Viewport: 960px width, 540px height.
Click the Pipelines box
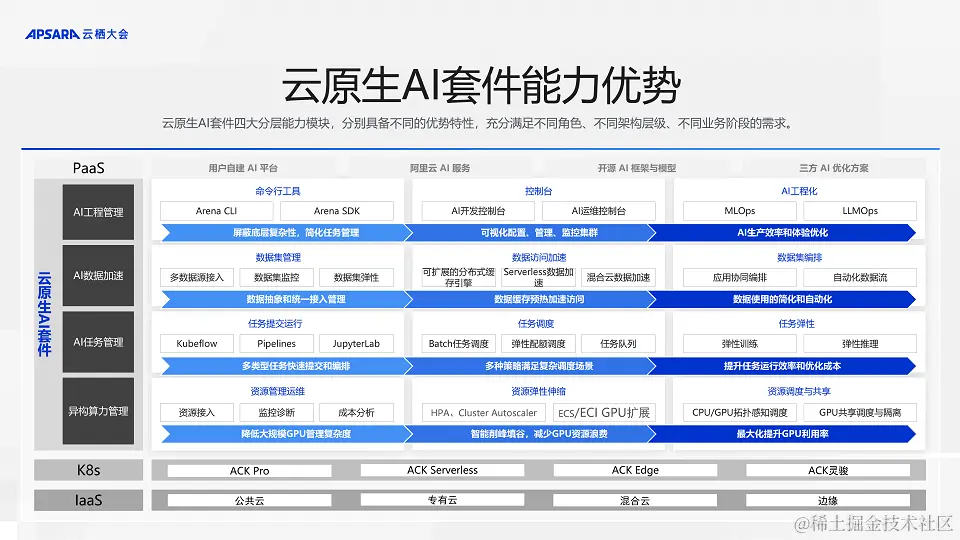click(x=277, y=343)
